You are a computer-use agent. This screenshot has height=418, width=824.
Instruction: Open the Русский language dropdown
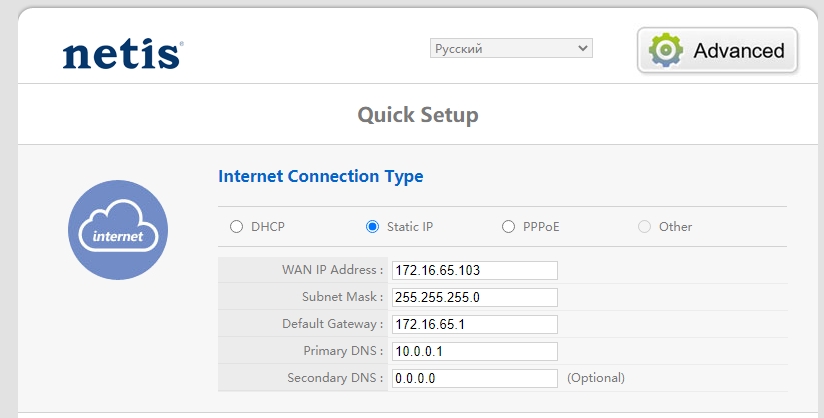pyautogui.click(x=511, y=48)
